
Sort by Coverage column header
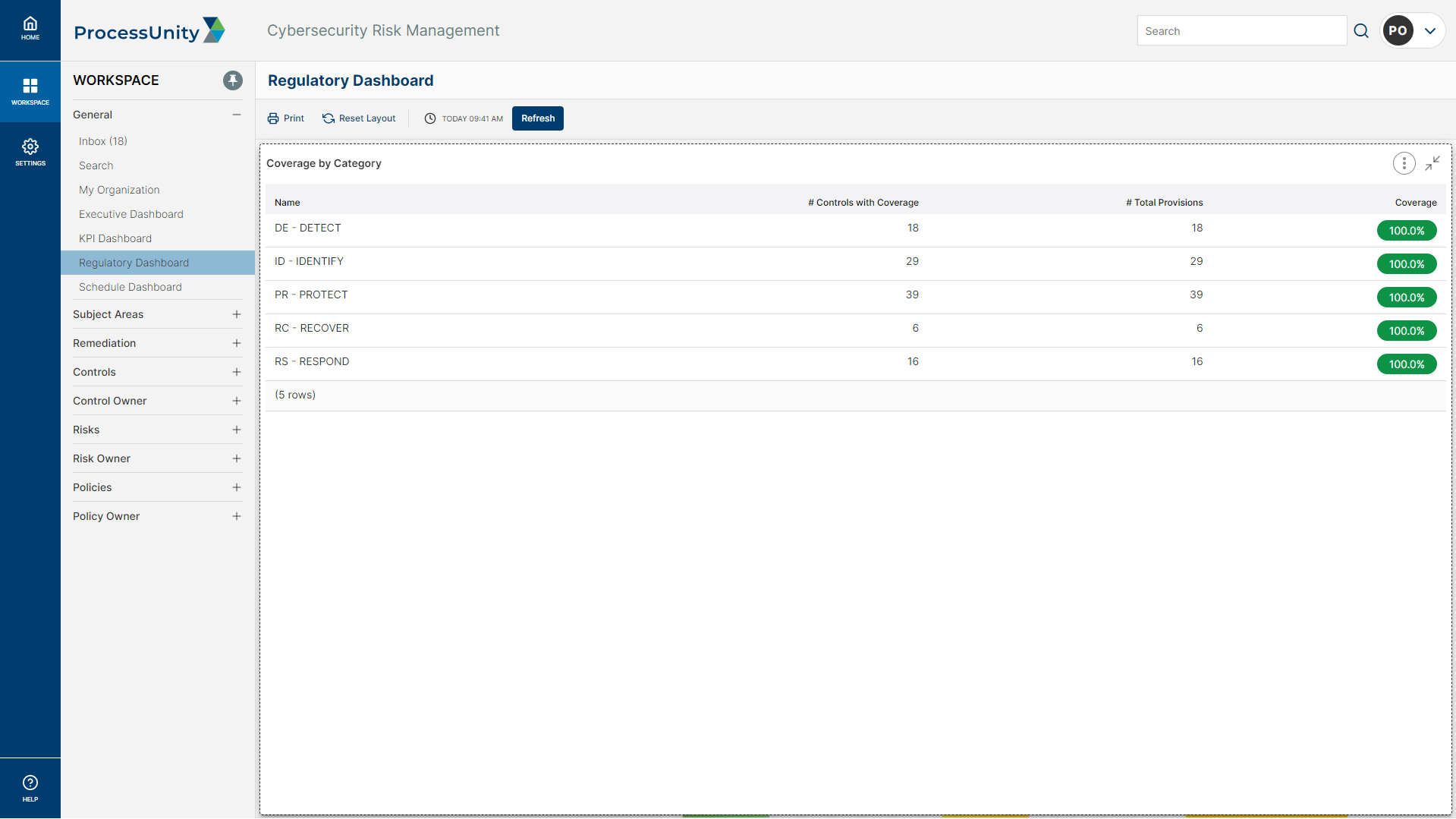pyautogui.click(x=1416, y=203)
